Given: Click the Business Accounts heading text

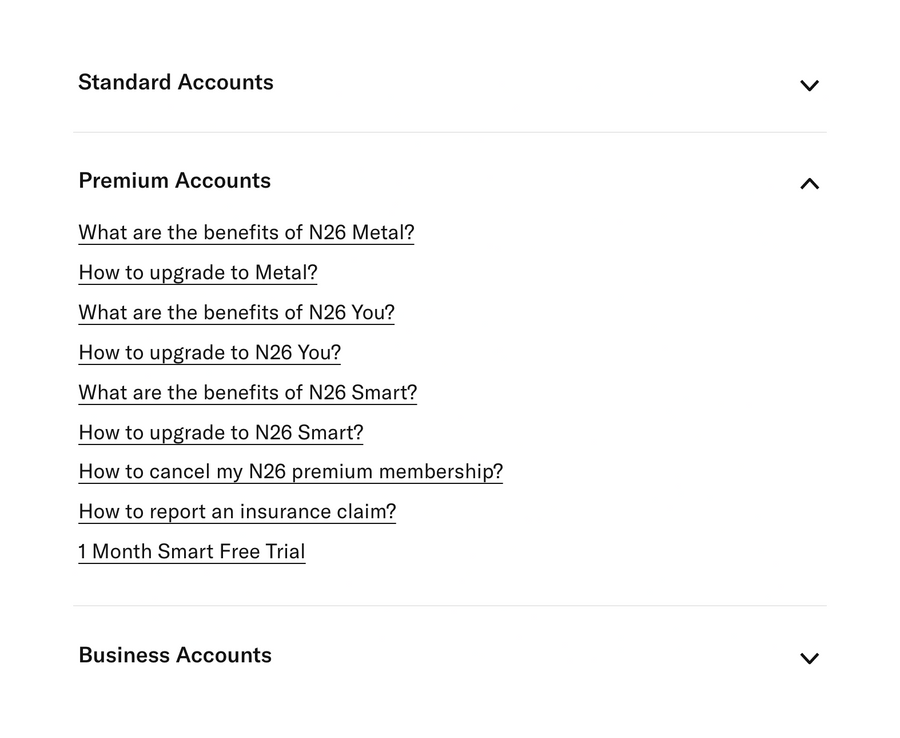Looking at the screenshot, I should click(175, 655).
